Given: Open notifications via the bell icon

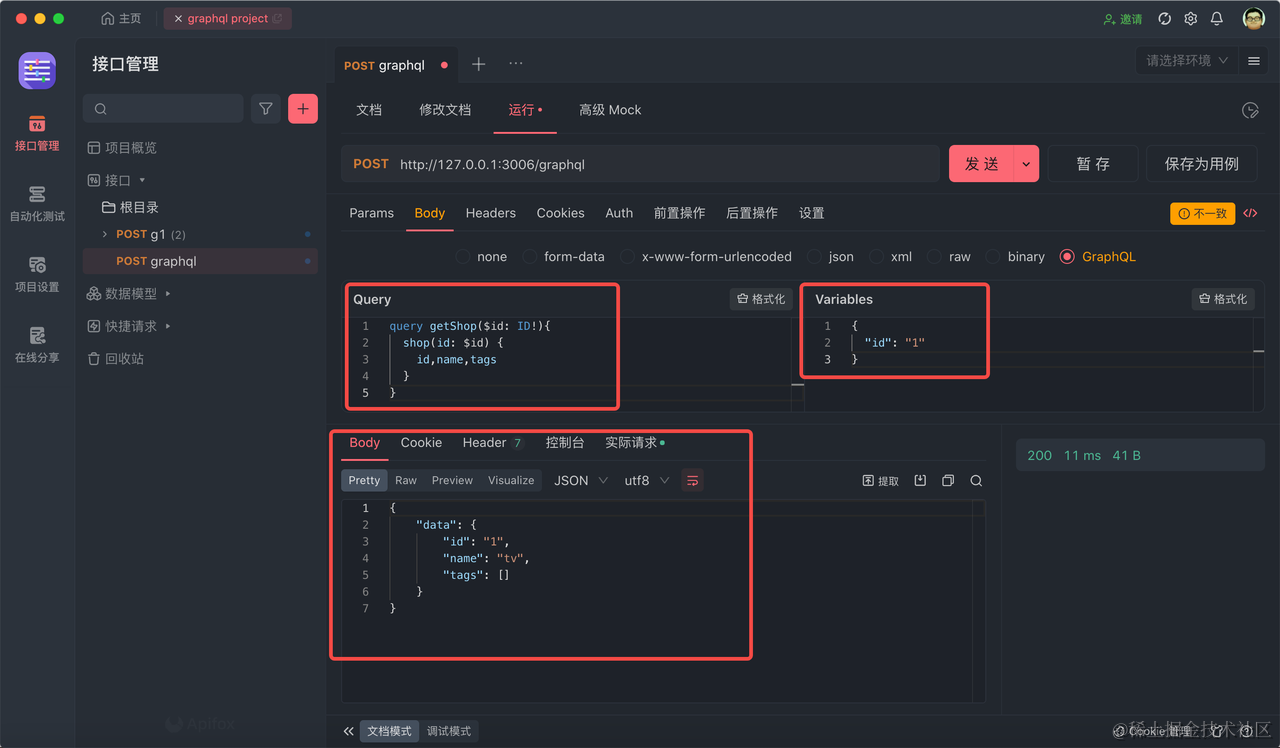Looking at the screenshot, I should (1217, 18).
